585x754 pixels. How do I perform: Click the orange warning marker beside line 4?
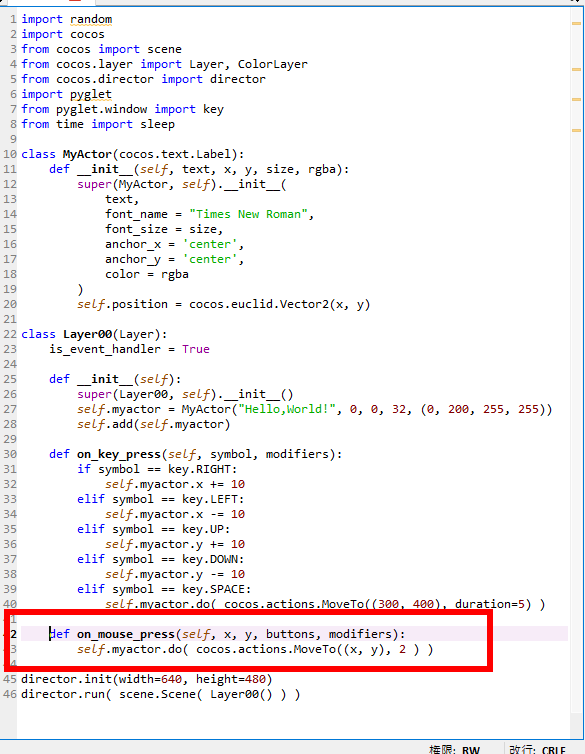pyautogui.click(x=576, y=69)
